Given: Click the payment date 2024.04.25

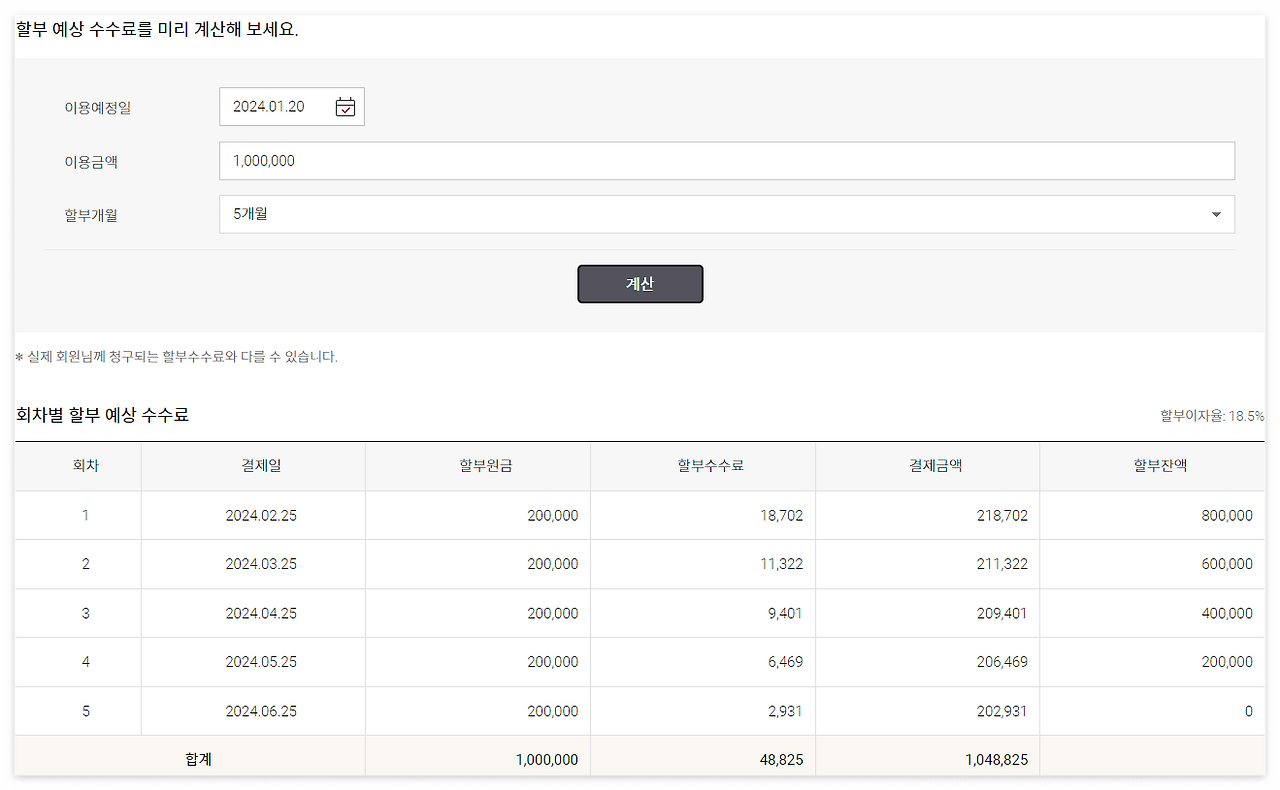Looking at the screenshot, I should 261,613.
